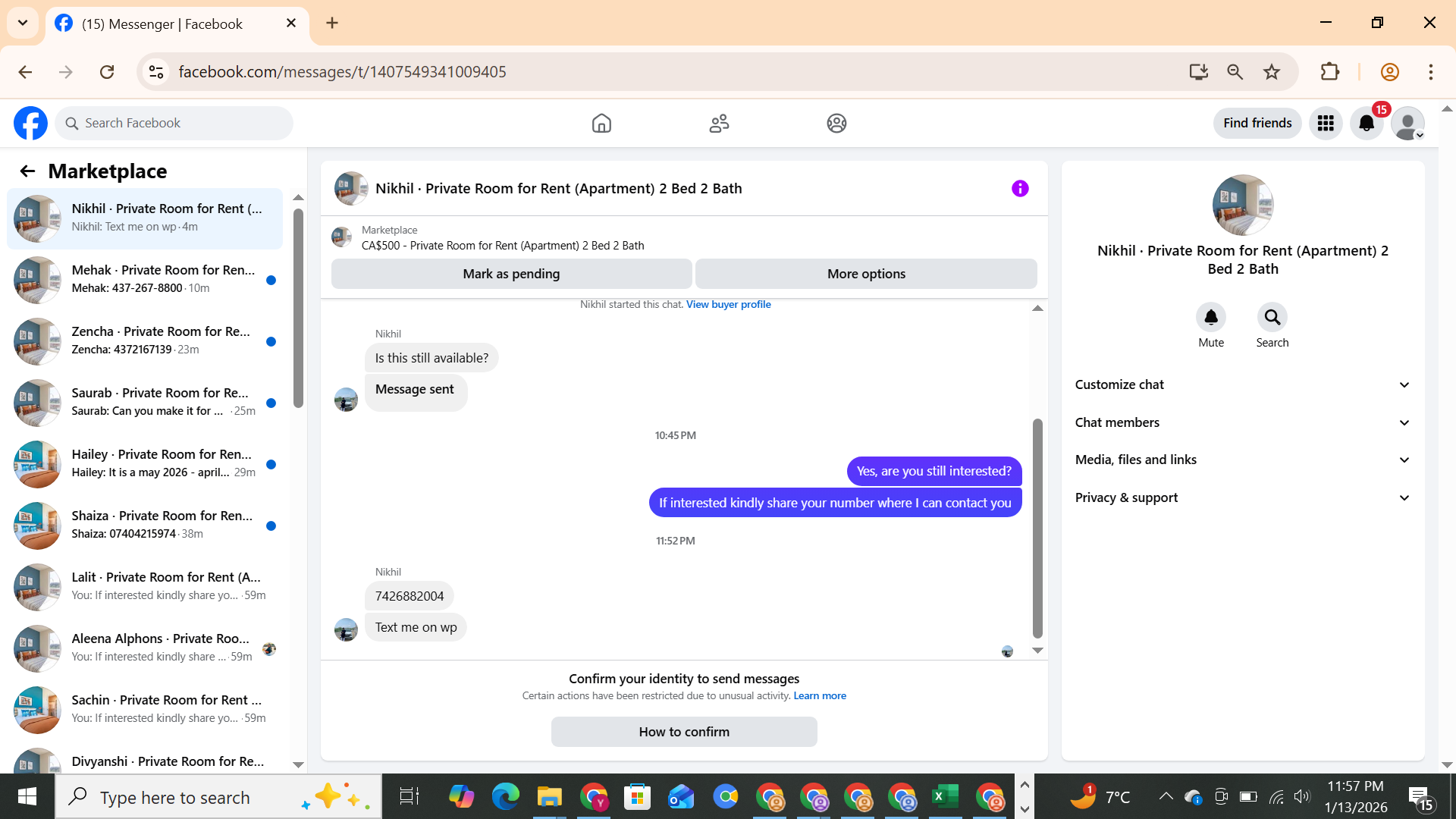Open the notifications bell with 15 badge
The height and width of the screenshot is (819, 1456).
[x=1367, y=123]
